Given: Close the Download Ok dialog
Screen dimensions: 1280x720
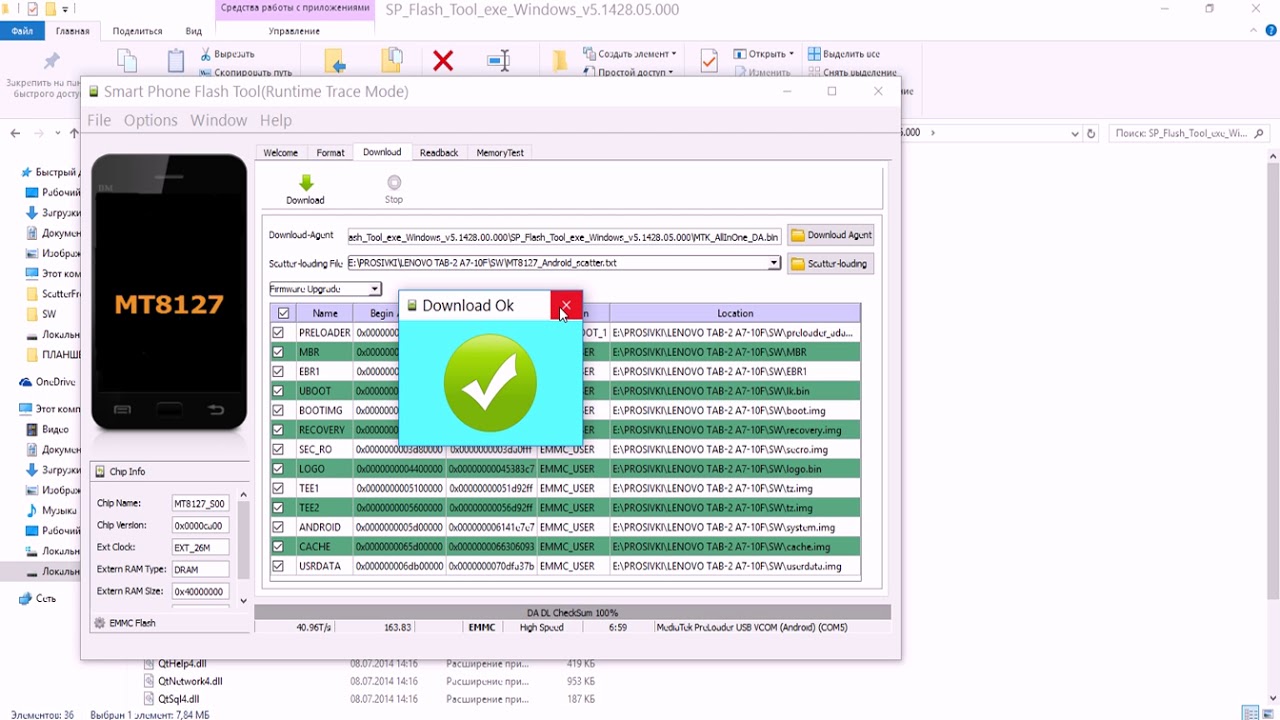Looking at the screenshot, I should point(566,305).
